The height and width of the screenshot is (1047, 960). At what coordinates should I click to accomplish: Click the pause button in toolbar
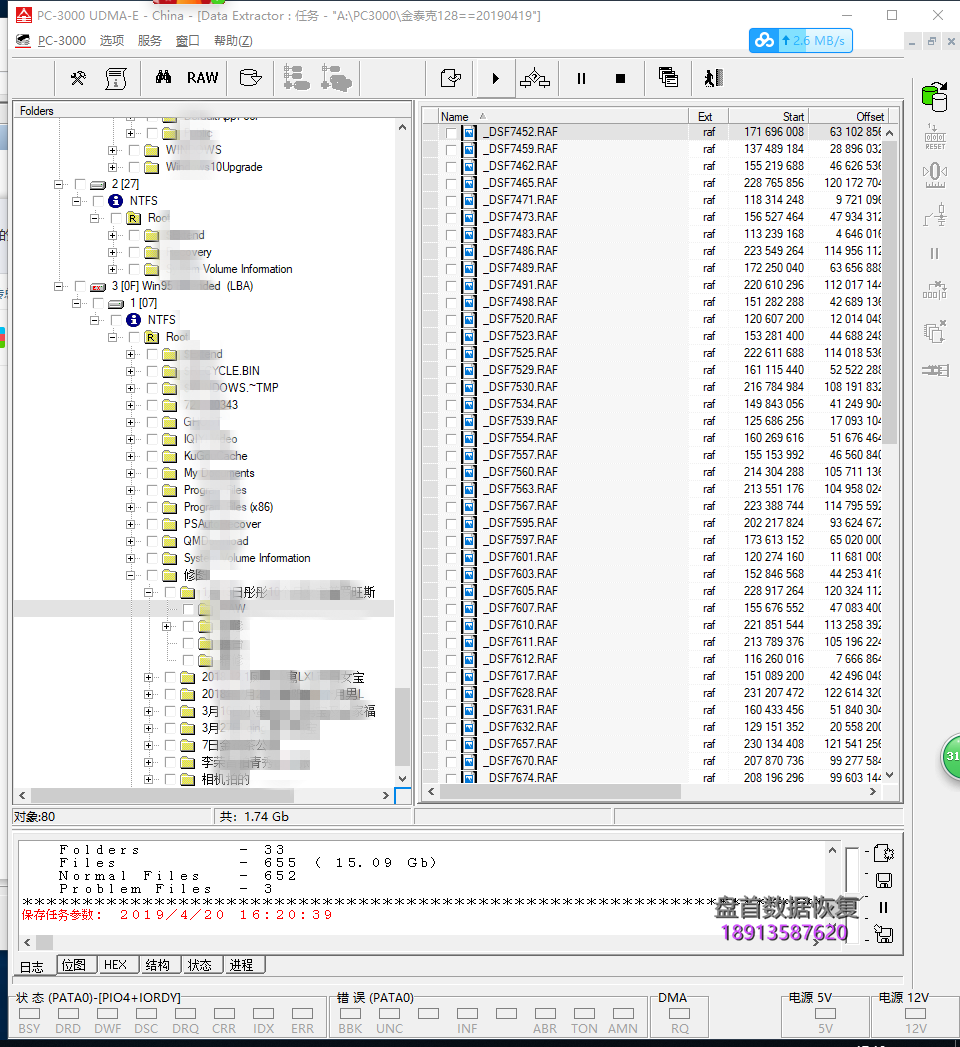[581, 78]
